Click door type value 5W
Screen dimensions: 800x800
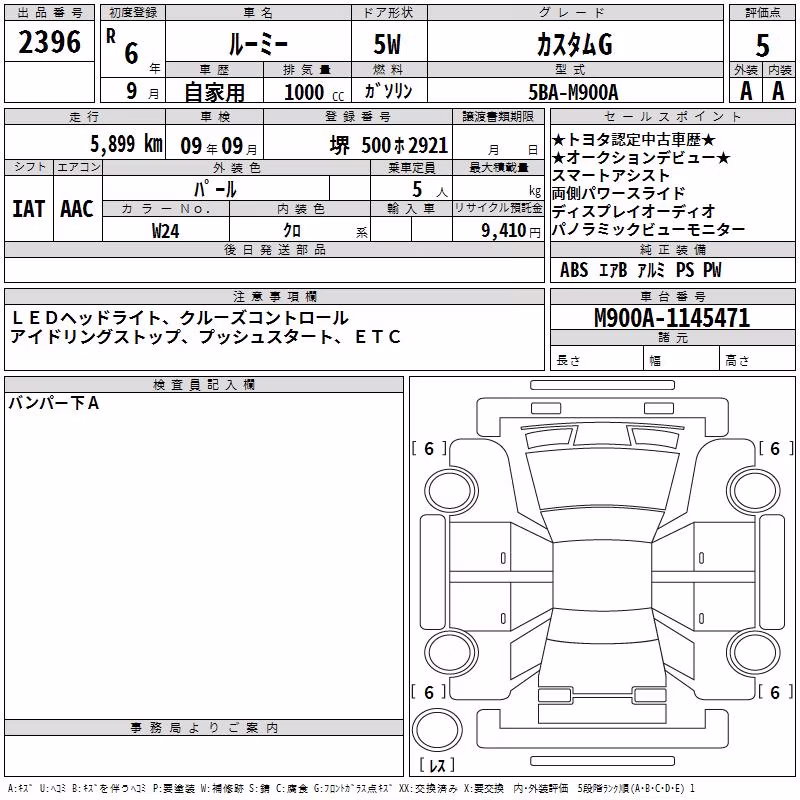[x=387, y=44]
